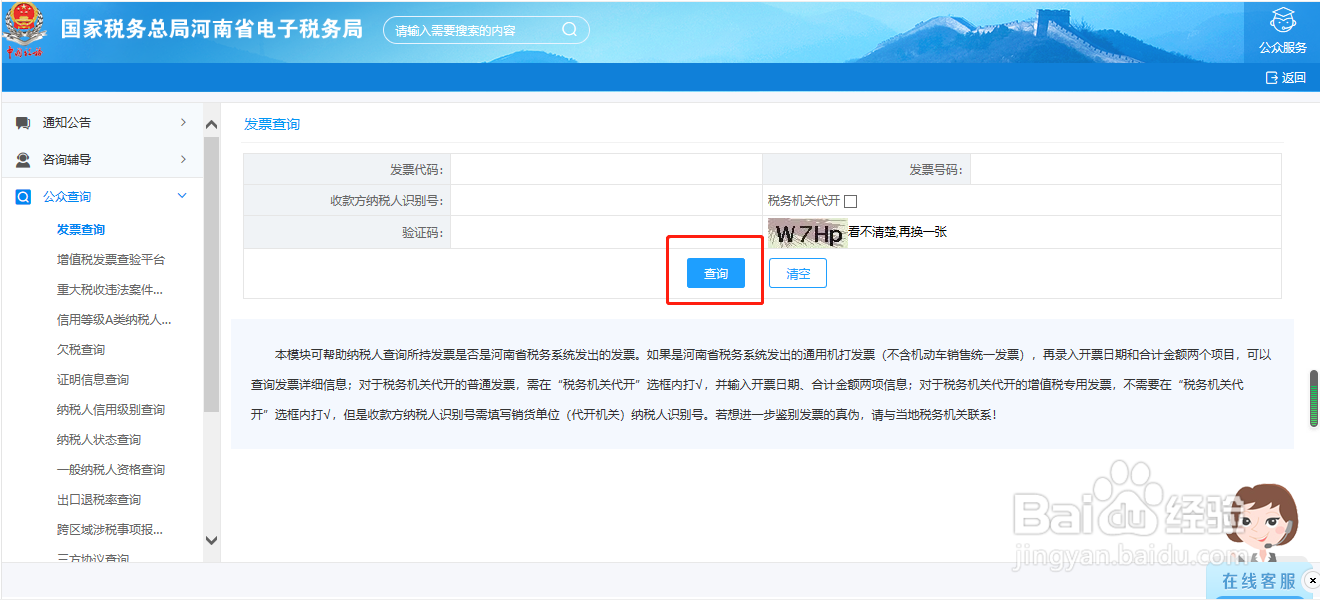
Task: Enable the 税务机关代开 checkbox
Action: [x=849, y=200]
